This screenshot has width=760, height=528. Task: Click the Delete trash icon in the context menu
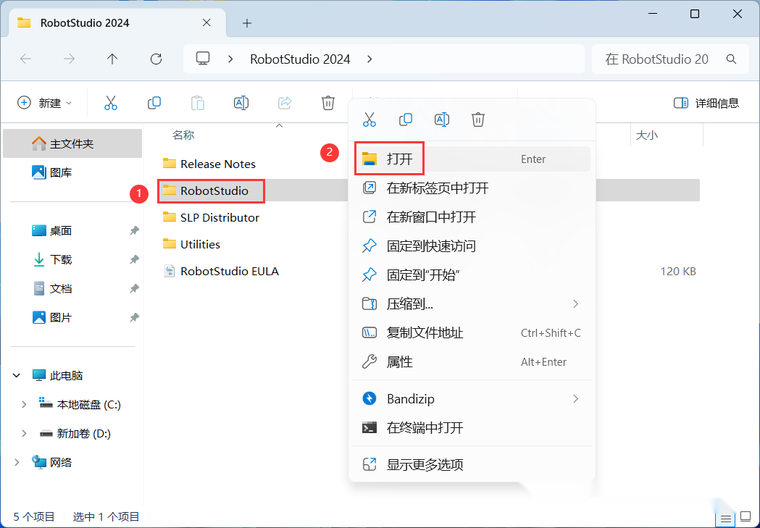(x=478, y=119)
